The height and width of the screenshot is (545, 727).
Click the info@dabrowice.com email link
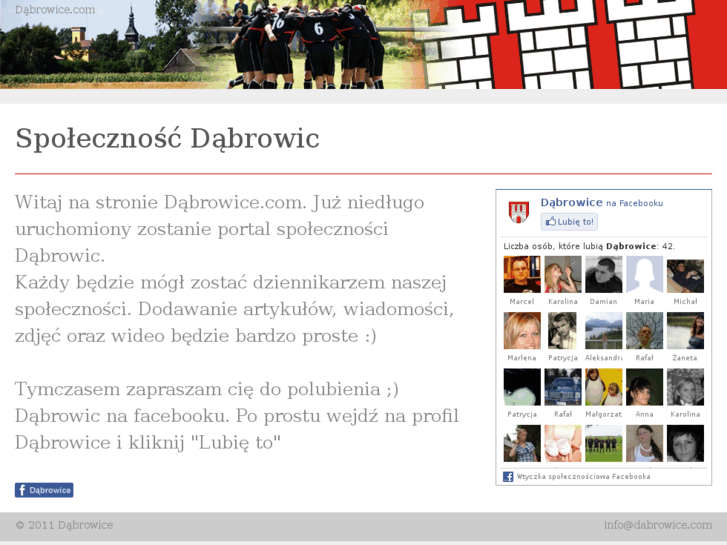point(657,525)
